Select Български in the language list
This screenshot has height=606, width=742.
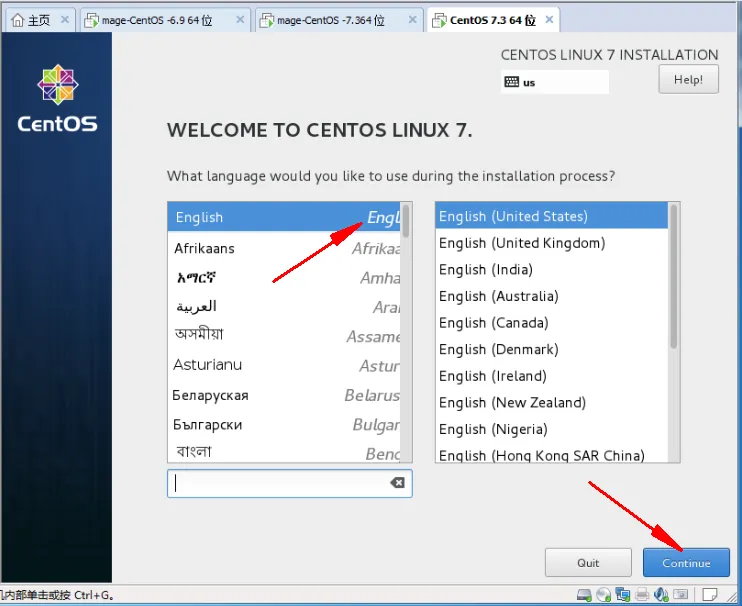click(x=284, y=424)
